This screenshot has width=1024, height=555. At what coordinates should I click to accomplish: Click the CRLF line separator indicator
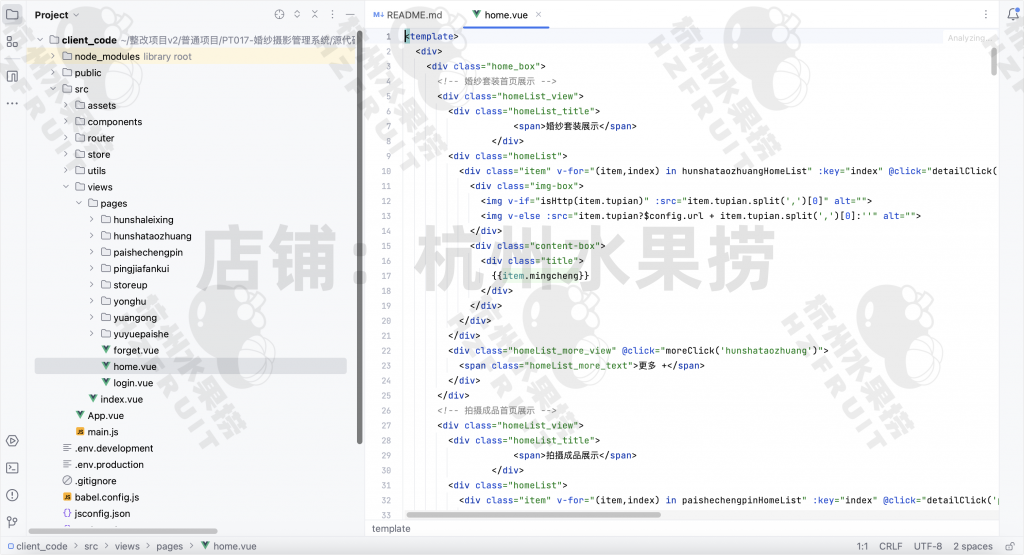890,547
